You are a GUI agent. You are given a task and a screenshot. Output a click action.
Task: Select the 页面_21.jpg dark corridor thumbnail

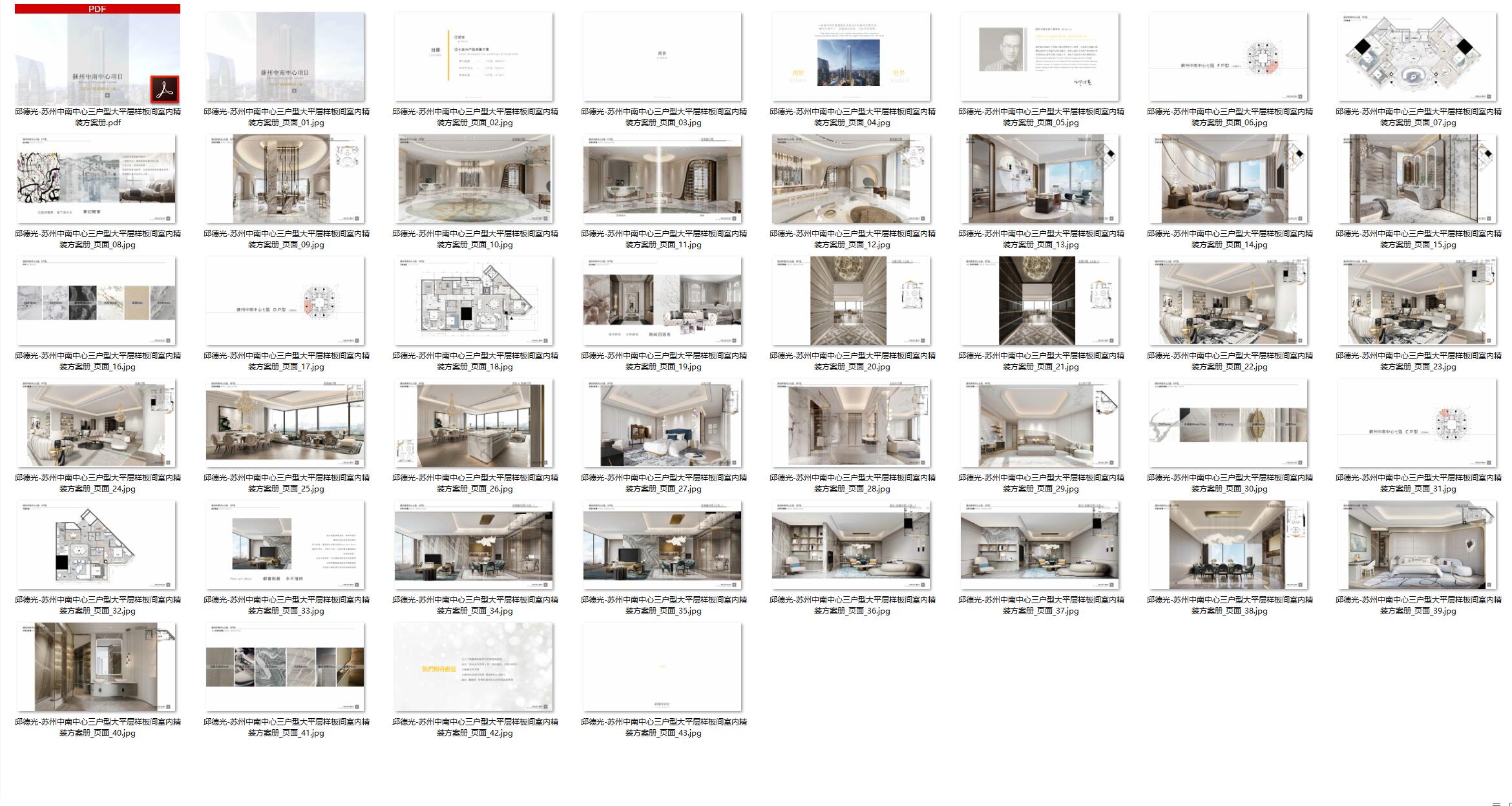(x=1040, y=301)
